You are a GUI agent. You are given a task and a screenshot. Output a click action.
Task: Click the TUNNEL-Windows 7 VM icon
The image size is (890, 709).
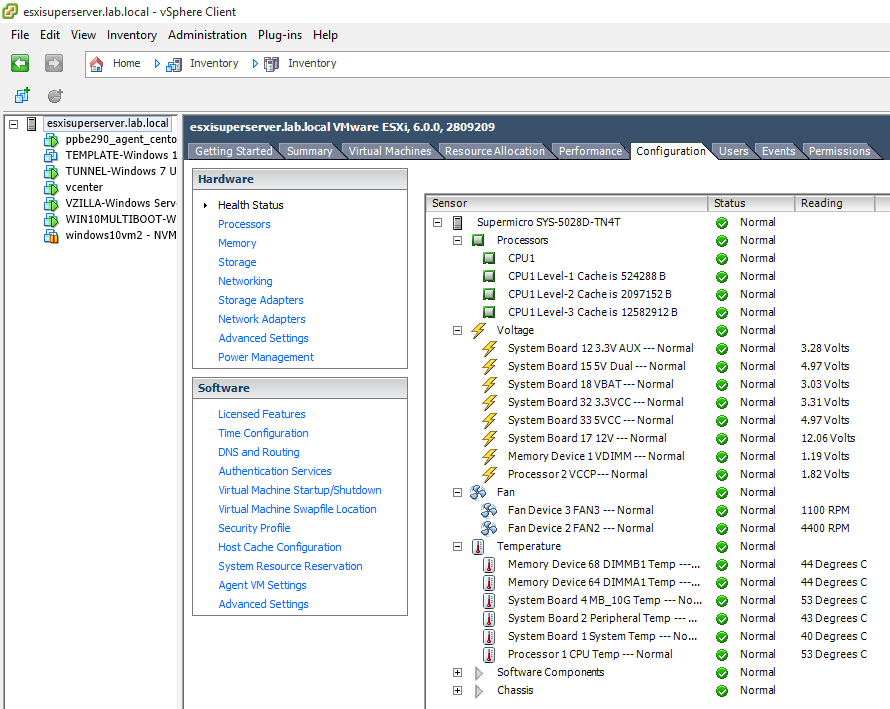coord(51,171)
